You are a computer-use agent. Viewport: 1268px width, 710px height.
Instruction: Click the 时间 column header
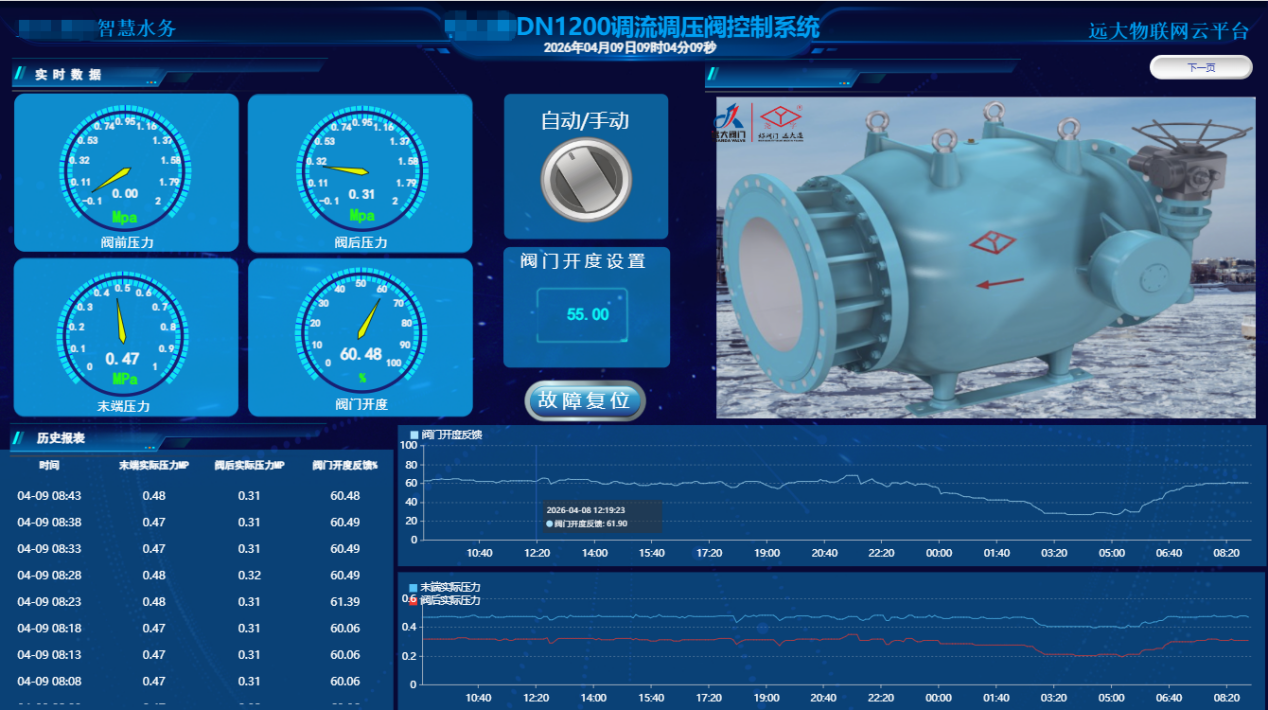49,466
